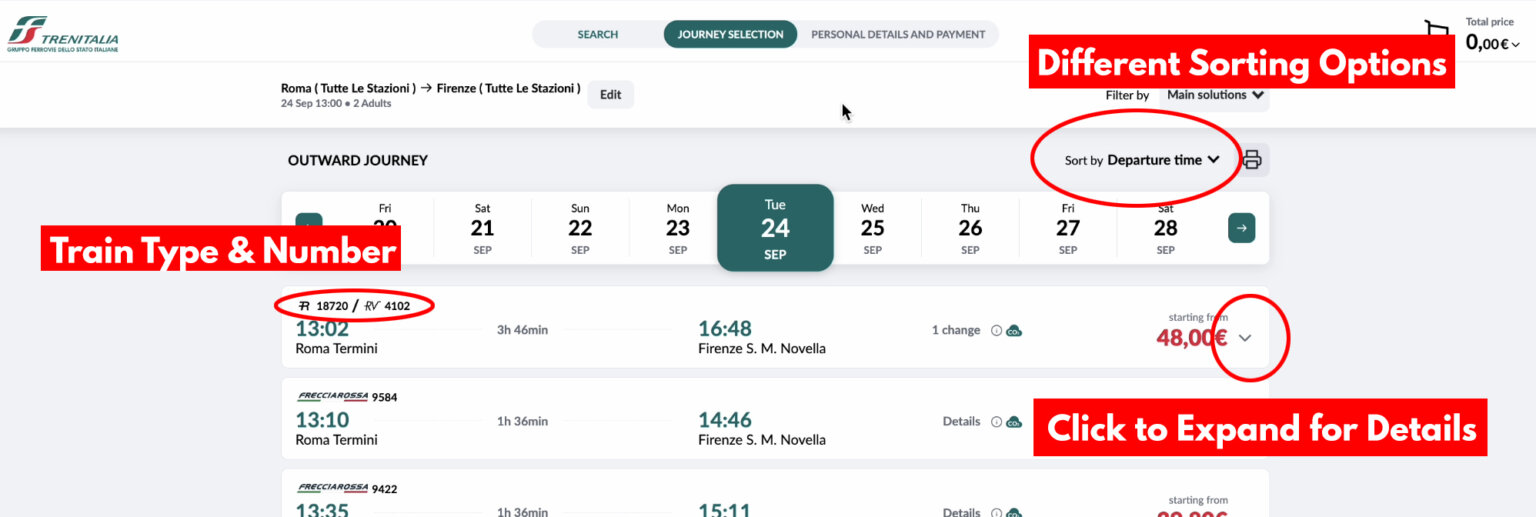Open the Sort by Departure time dropdown
1536x517 pixels.
[x=1142, y=160]
